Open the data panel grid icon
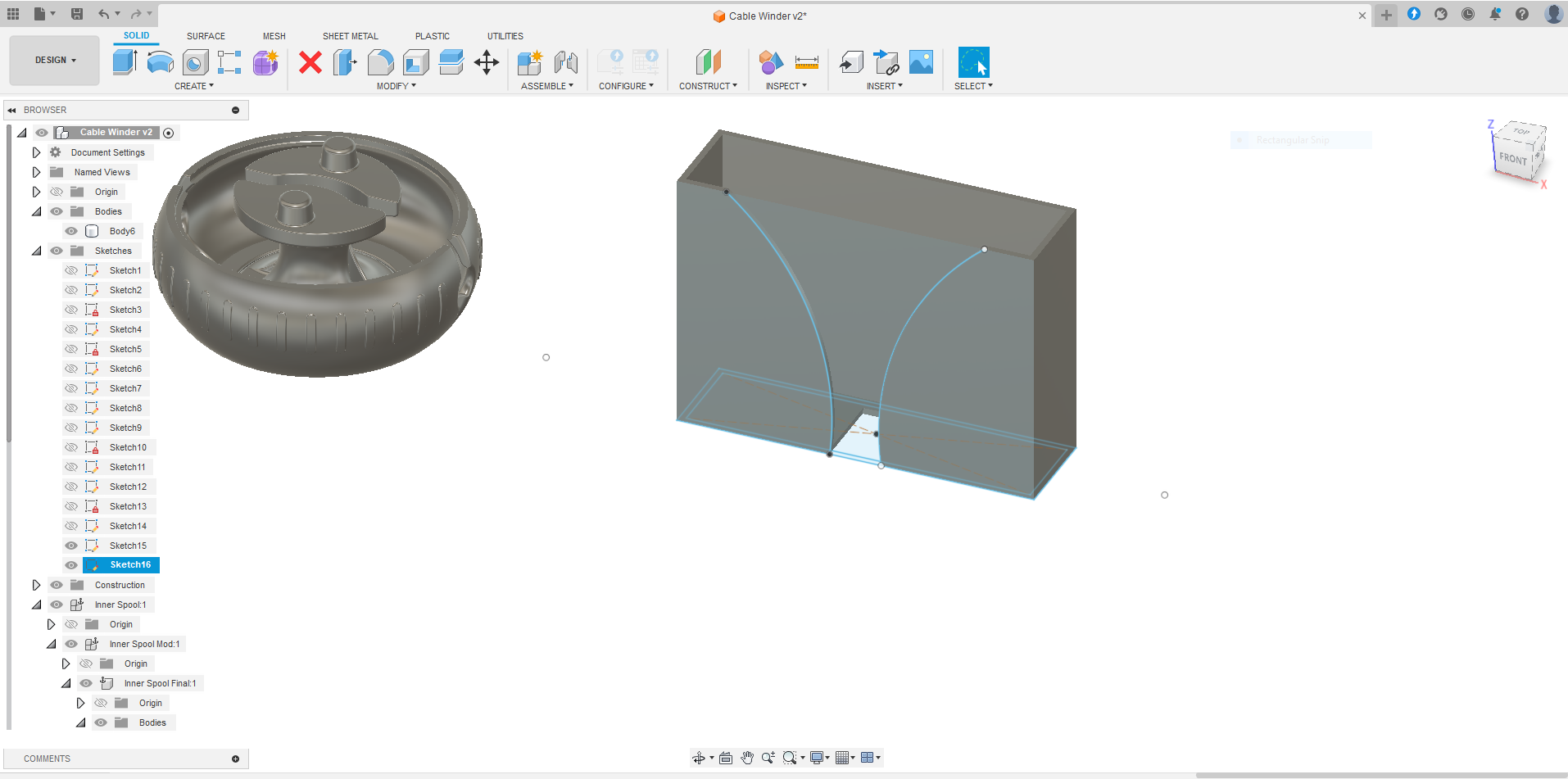This screenshot has width=1568, height=779. point(13,14)
